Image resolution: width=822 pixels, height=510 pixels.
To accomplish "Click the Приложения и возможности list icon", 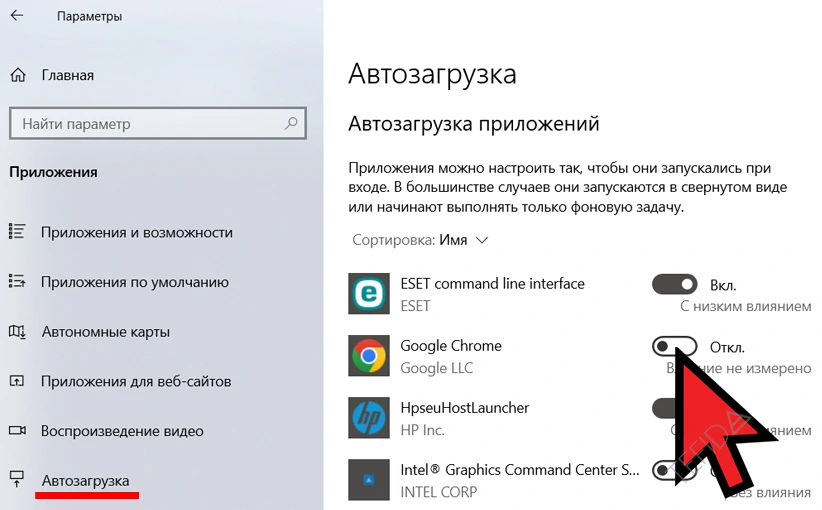I will coord(17,232).
